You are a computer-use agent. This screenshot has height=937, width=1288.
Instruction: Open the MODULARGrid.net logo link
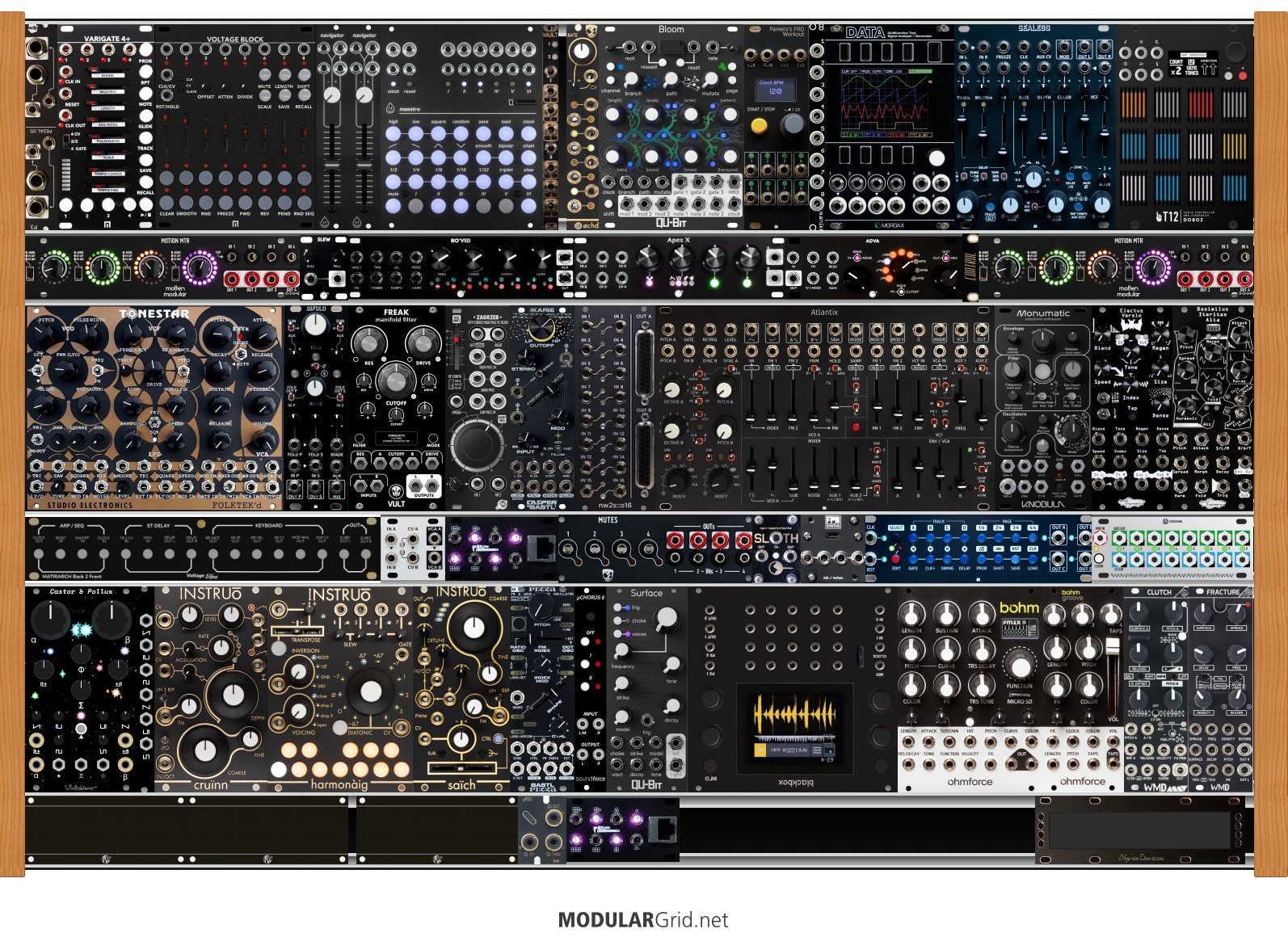643,920
